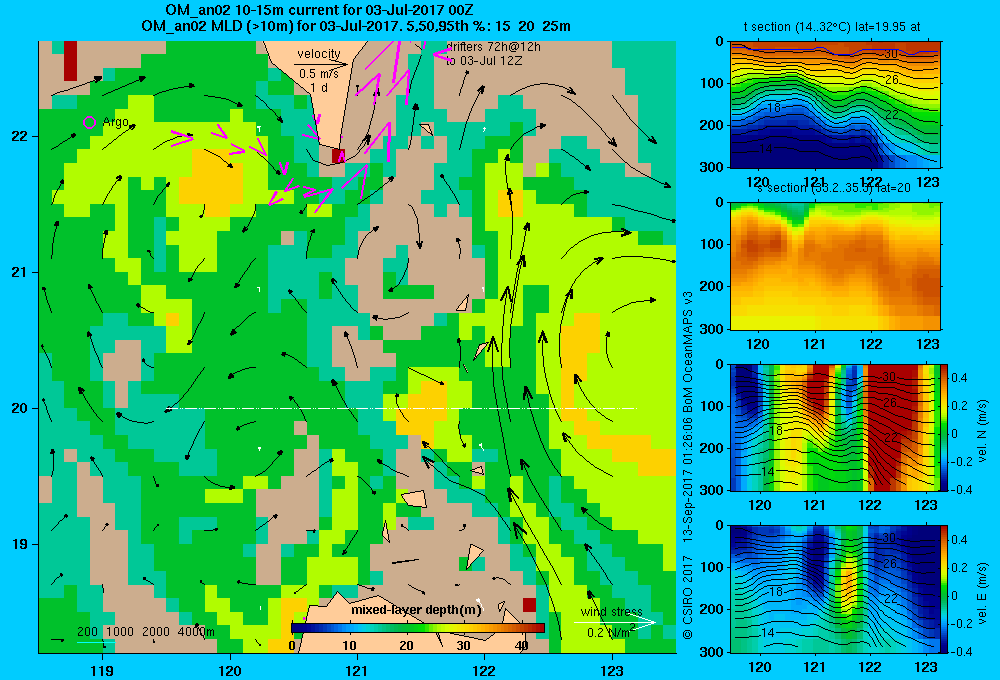Click the vertical CSIRO BoM OceanMAPS copyright text
The height and width of the screenshot is (680, 1000).
[x=688, y=464]
